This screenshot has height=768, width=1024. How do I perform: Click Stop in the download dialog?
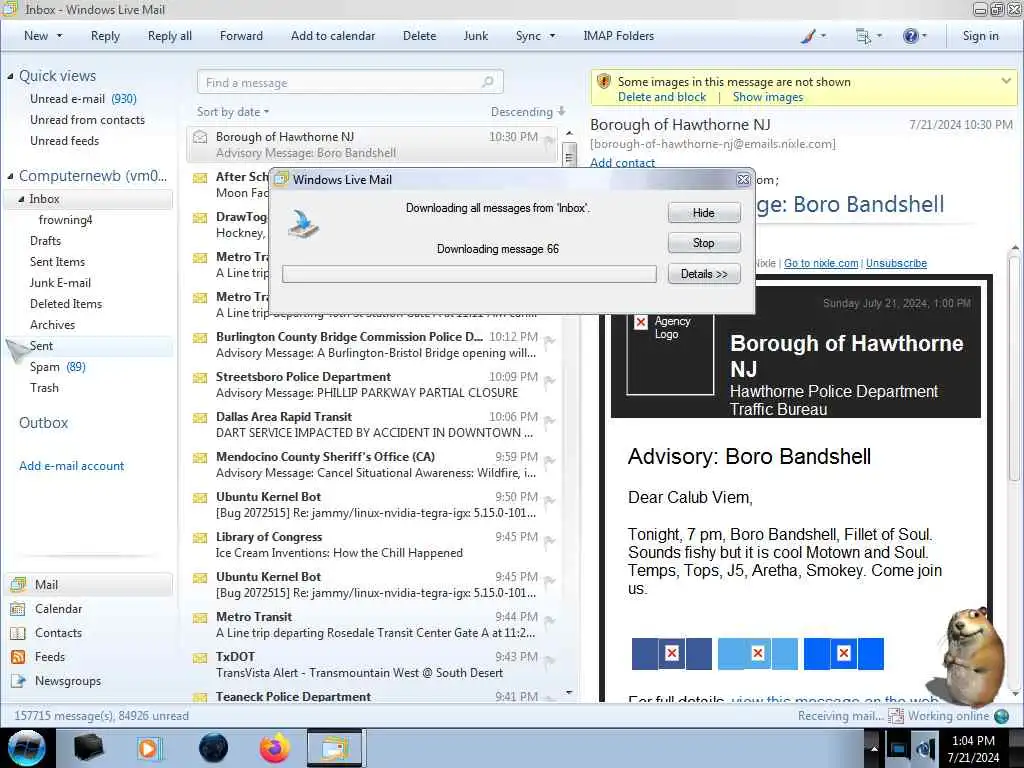tap(704, 243)
